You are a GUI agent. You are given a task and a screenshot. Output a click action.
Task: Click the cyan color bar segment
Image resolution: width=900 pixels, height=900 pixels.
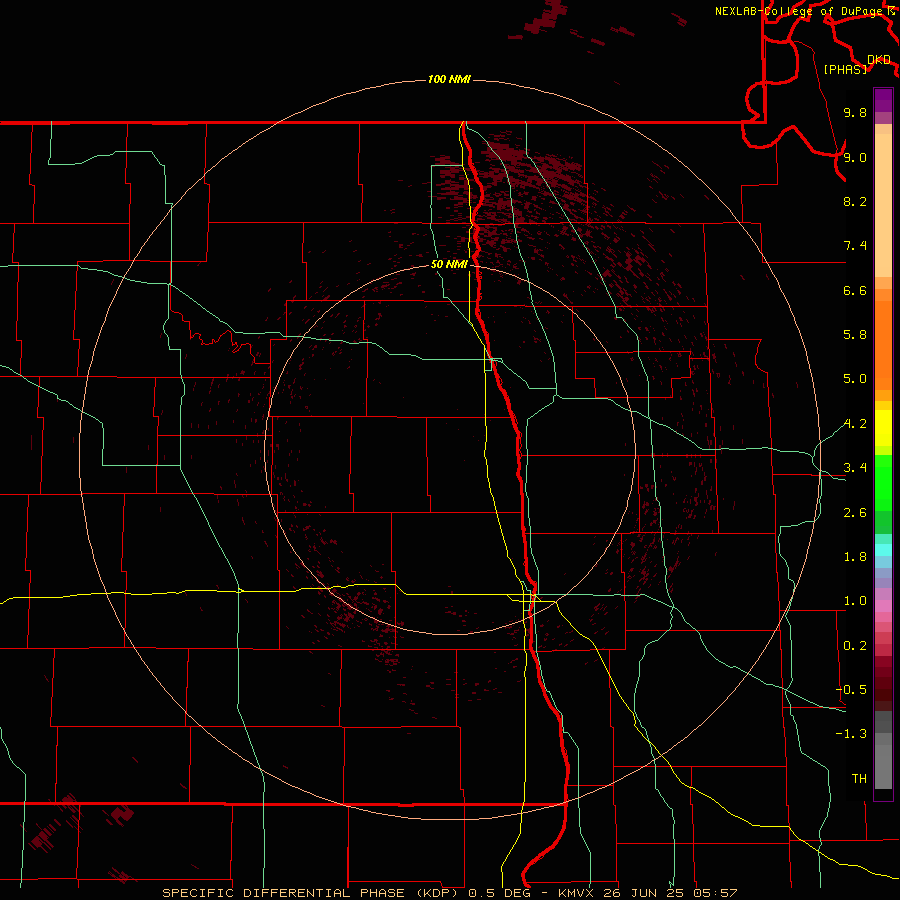click(883, 550)
